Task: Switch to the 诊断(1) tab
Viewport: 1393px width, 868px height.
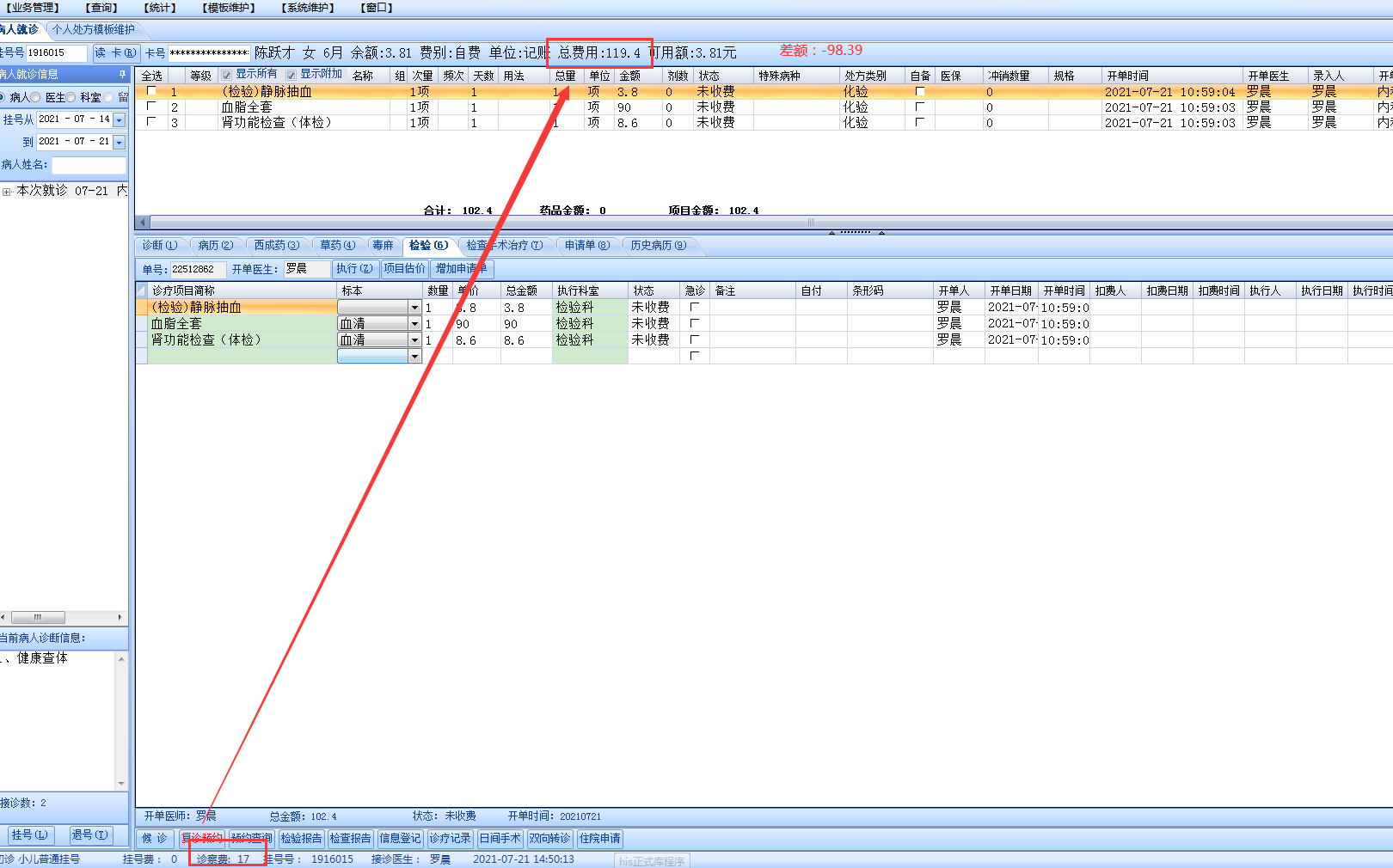Action: coord(160,246)
